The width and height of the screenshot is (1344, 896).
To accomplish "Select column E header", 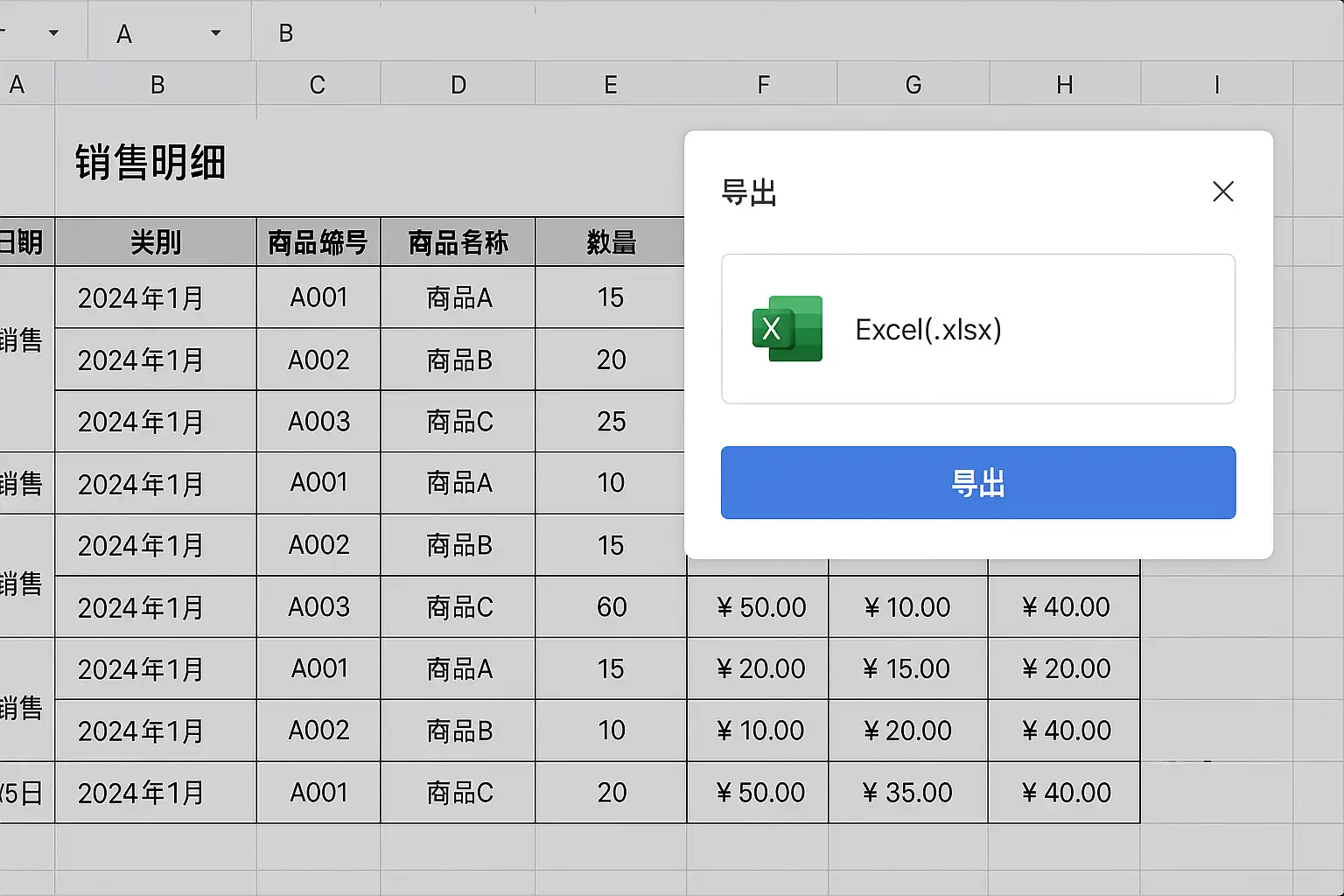I will (611, 85).
